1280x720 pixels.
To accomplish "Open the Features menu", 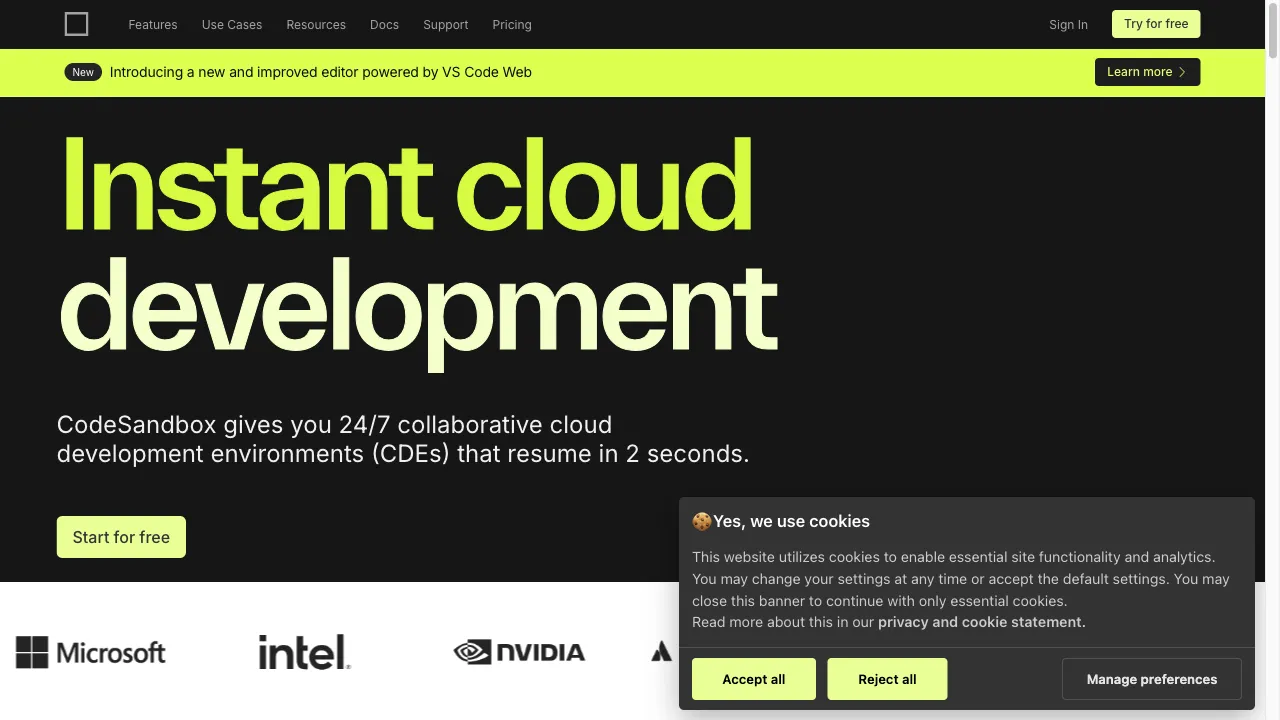I will pyautogui.click(x=153, y=25).
